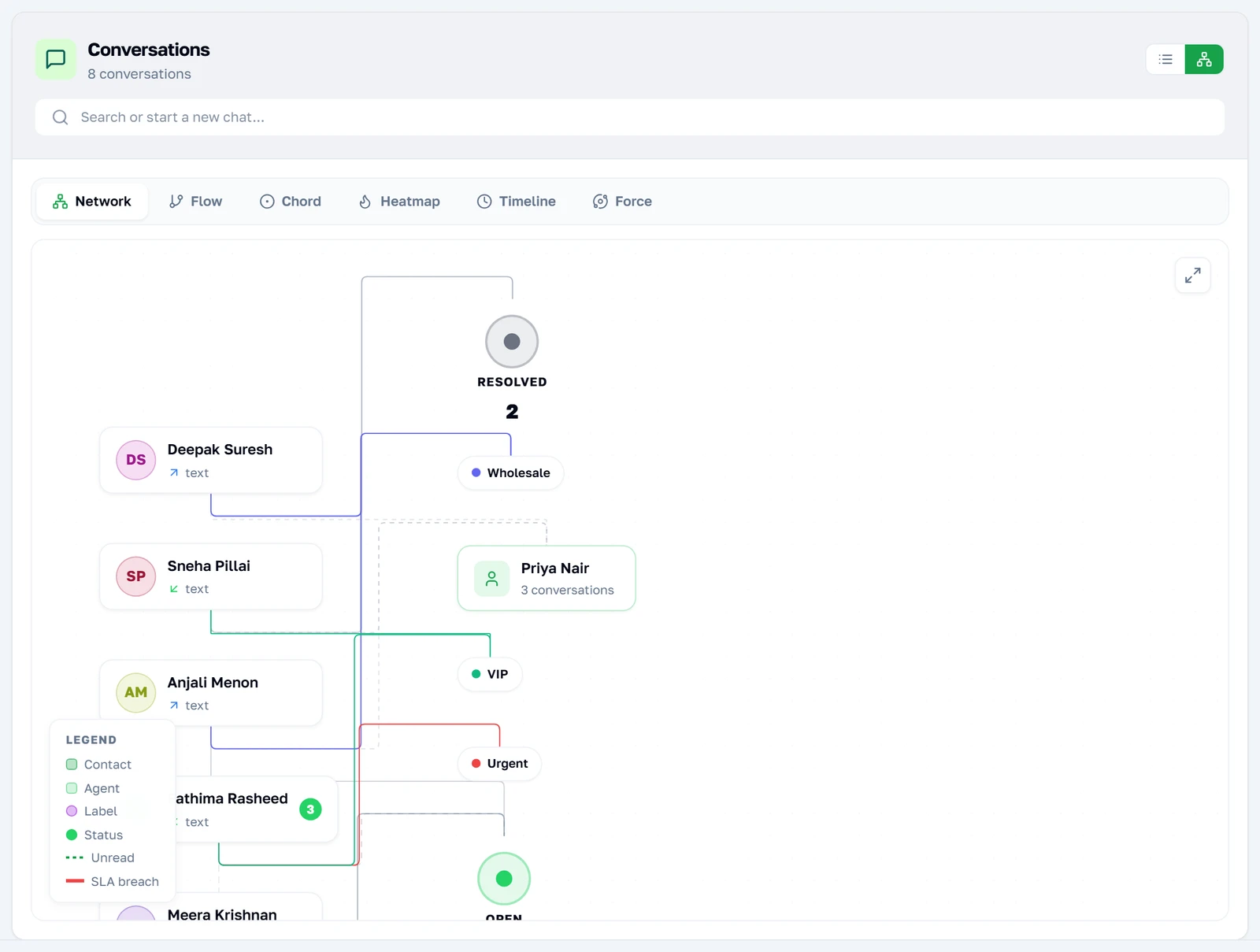1260x952 pixels.
Task: Expand graph to fullscreen
Action: [1192, 276]
